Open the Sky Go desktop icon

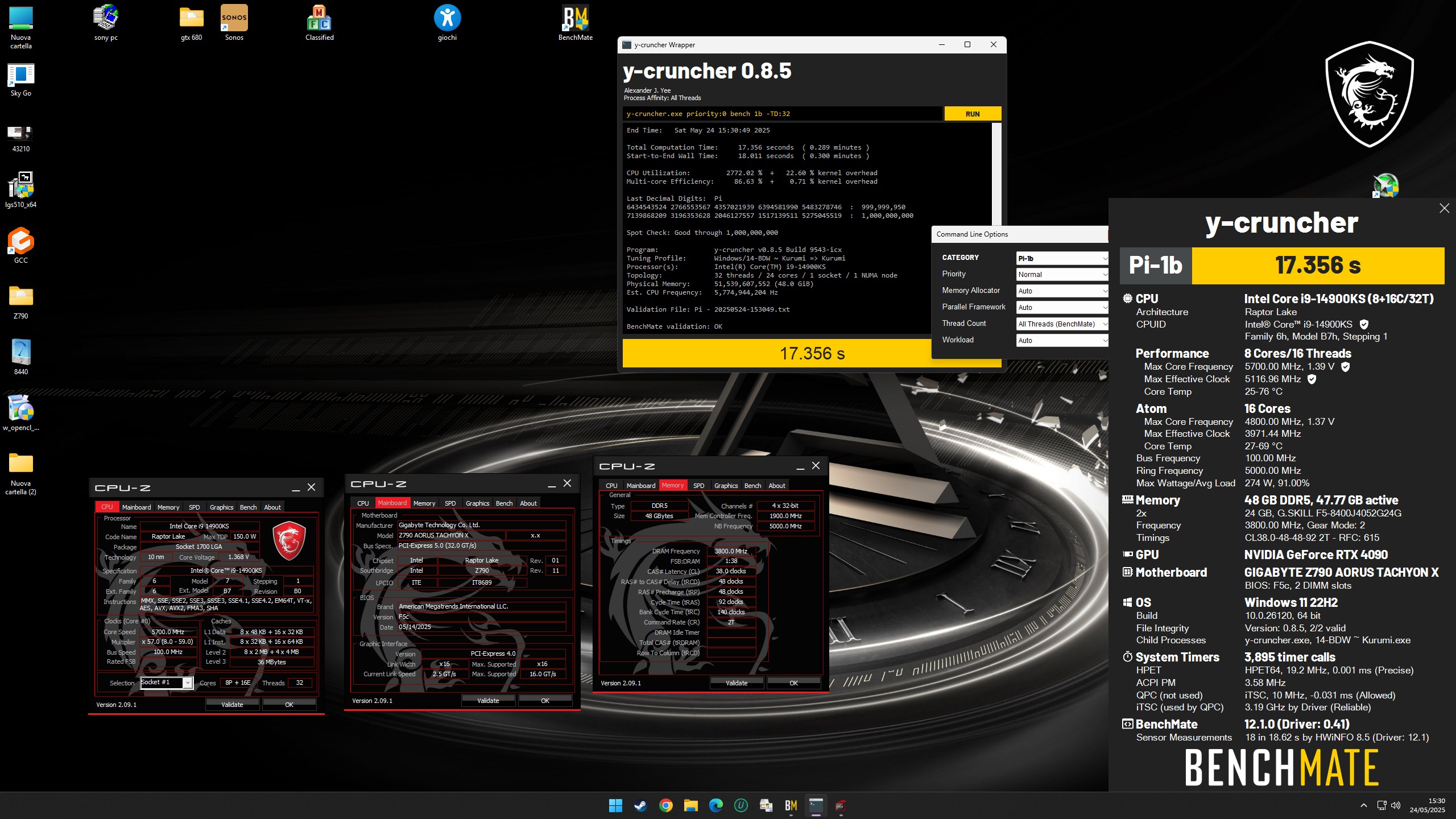(x=21, y=80)
